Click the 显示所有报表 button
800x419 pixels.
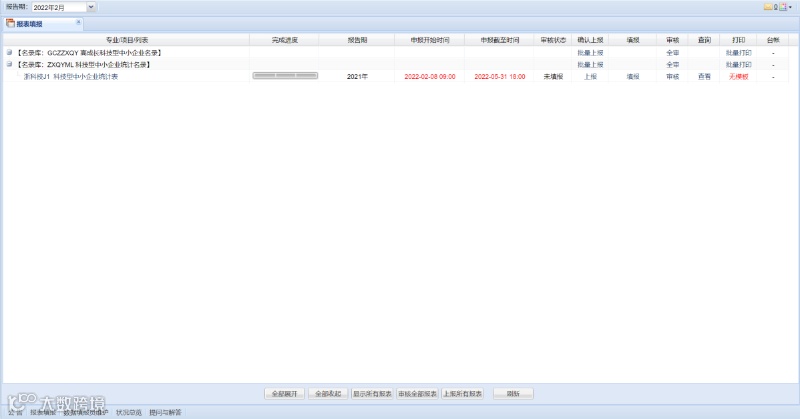click(372, 394)
